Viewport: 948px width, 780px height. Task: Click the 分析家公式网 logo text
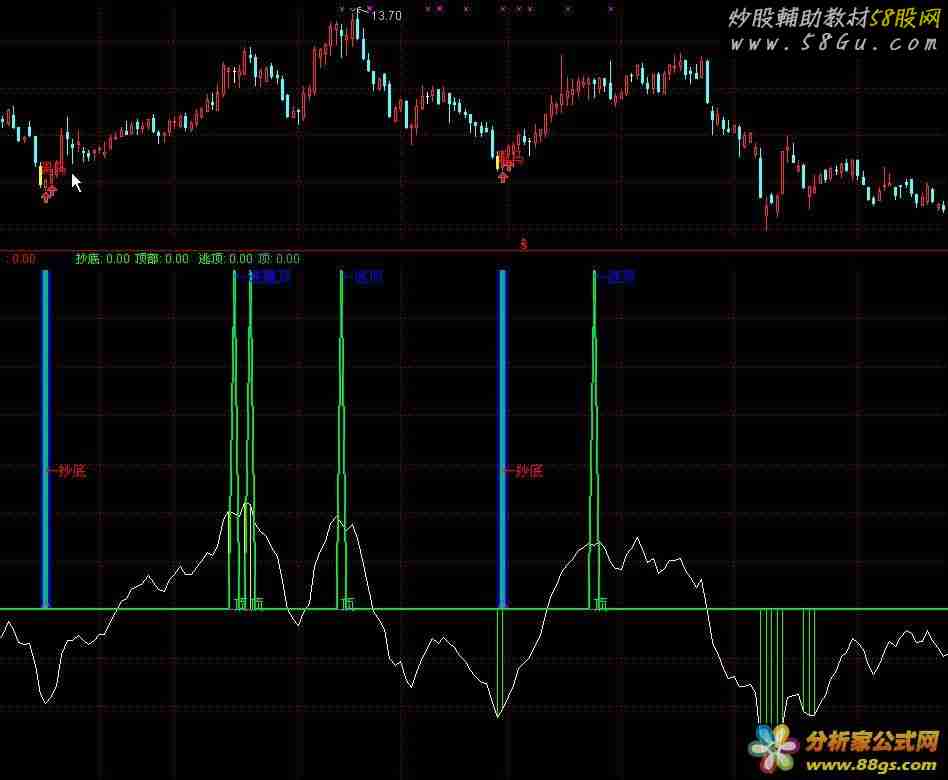[872, 742]
